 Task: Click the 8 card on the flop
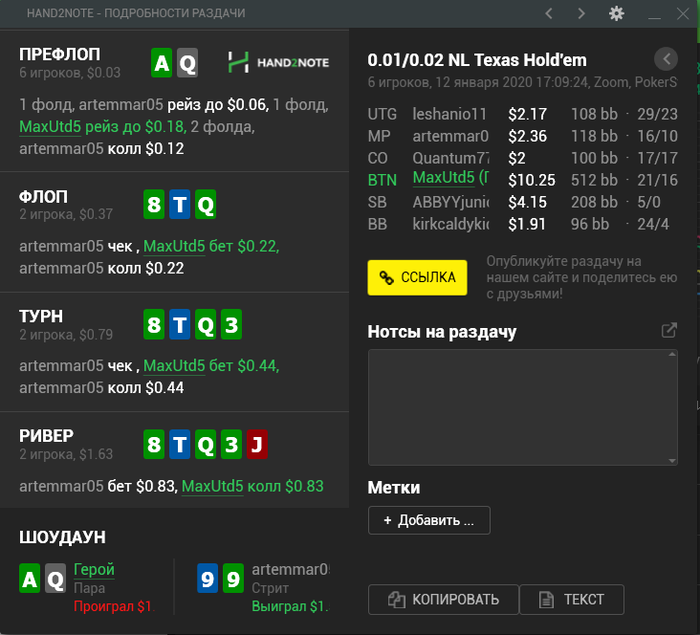154,205
